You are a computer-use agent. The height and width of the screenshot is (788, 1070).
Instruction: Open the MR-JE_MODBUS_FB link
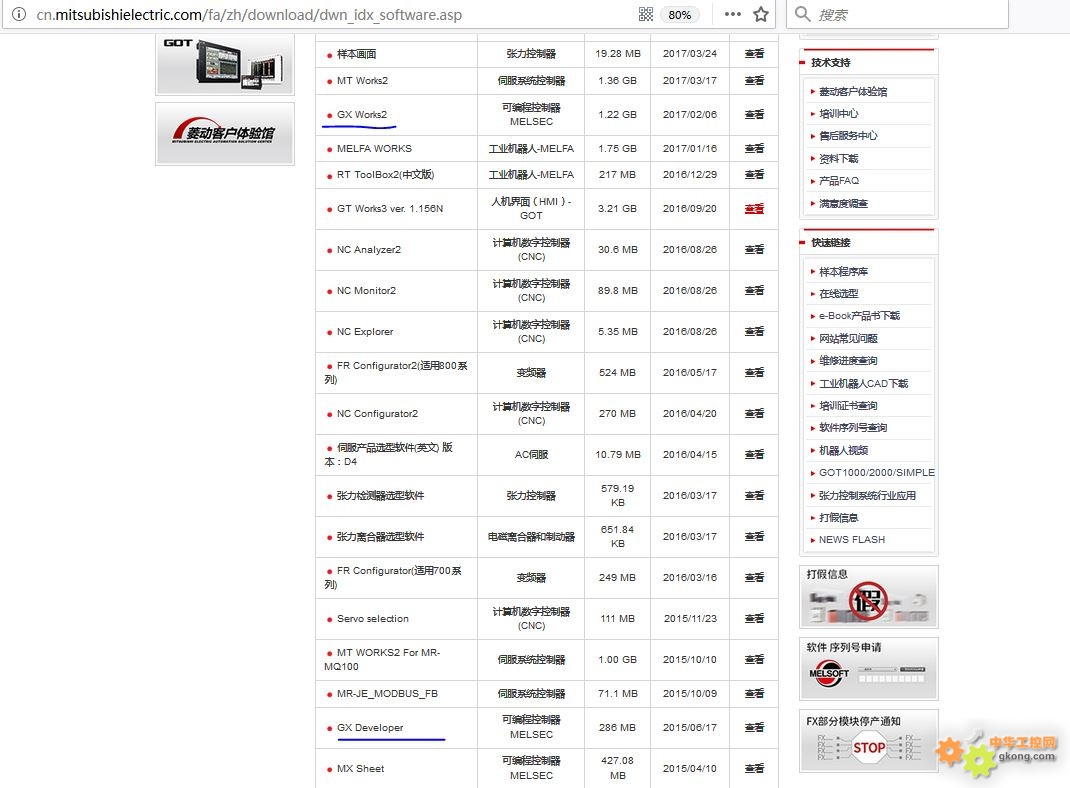click(x=387, y=694)
